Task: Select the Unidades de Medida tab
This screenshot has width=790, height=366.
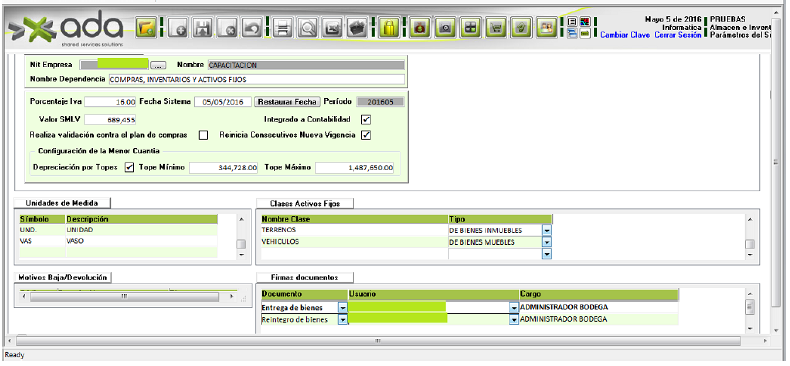Action: 61,203
